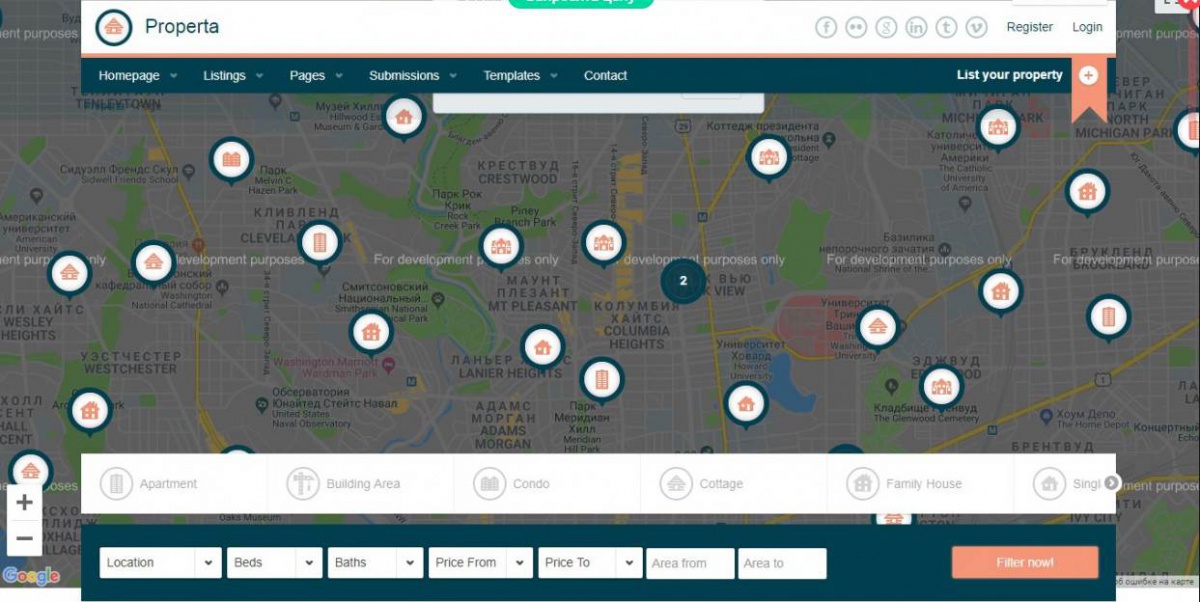Open the Submissions menu

[x=412, y=76]
